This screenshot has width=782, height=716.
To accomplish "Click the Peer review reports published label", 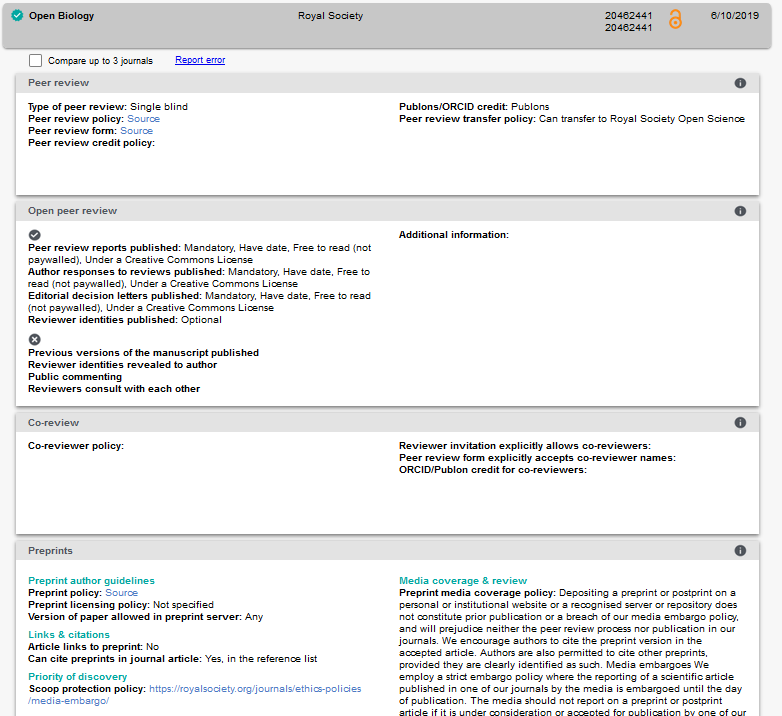I will point(104,248).
